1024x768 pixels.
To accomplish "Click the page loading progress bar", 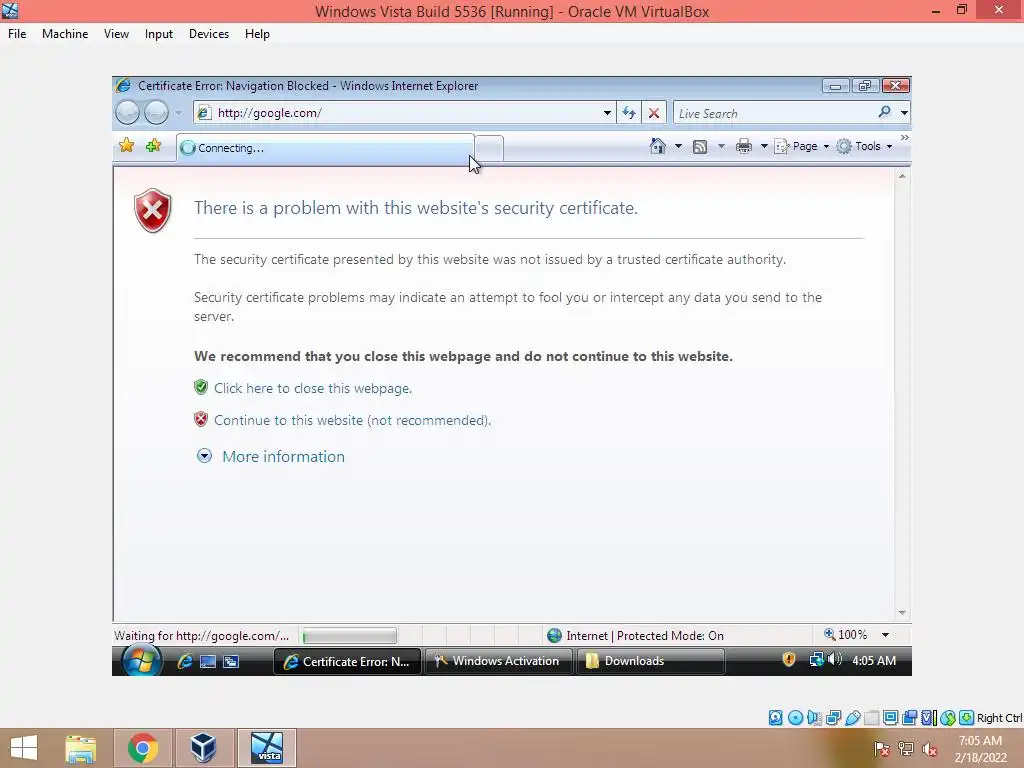I will click(349, 635).
